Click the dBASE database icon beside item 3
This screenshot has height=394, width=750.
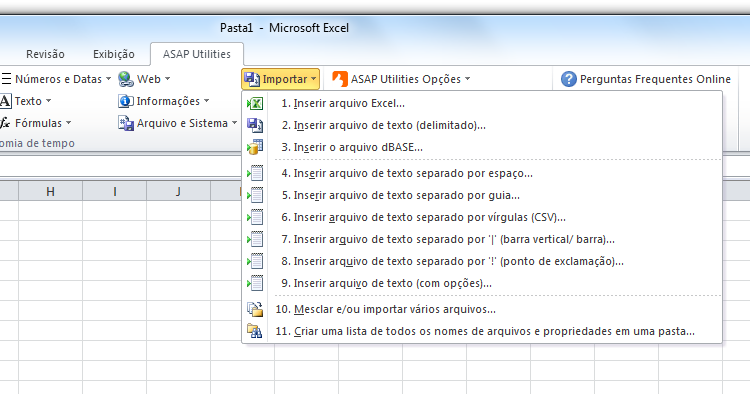click(x=255, y=147)
